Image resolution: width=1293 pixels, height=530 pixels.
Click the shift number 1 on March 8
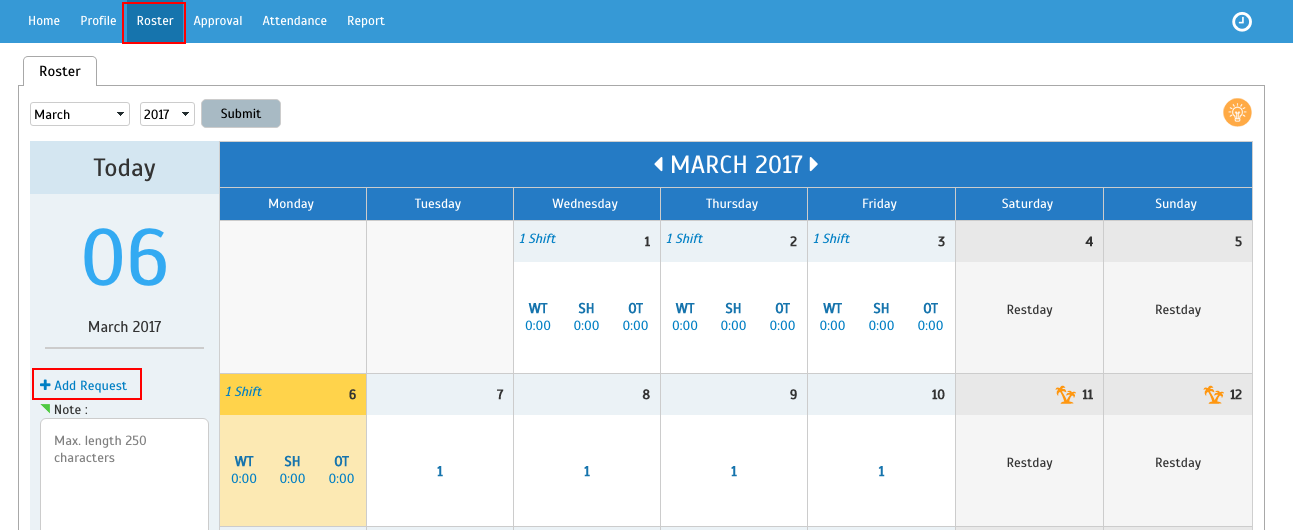tap(587, 472)
